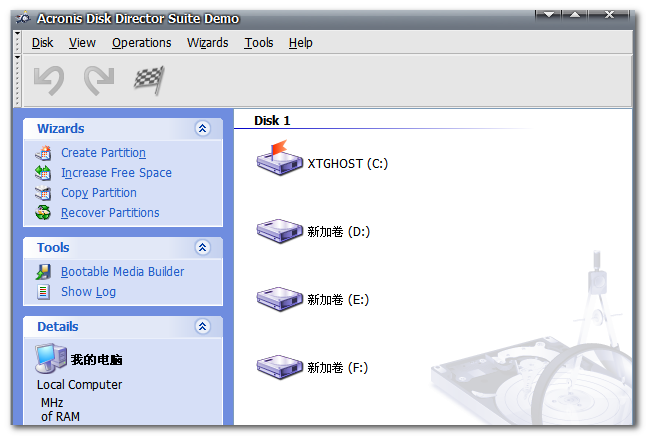Image resolution: width=646 pixels, height=436 pixels.
Task: Open the Help menu
Action: (x=300, y=43)
